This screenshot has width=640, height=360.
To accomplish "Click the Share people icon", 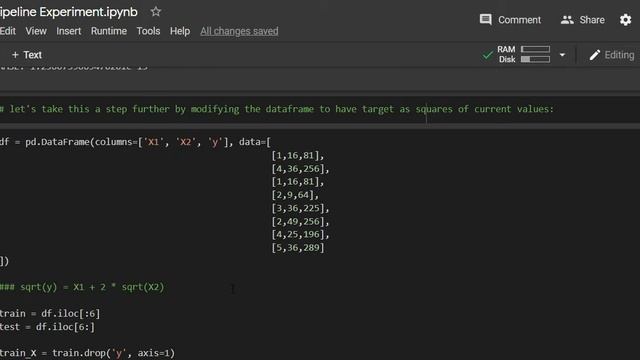I will (567, 20).
